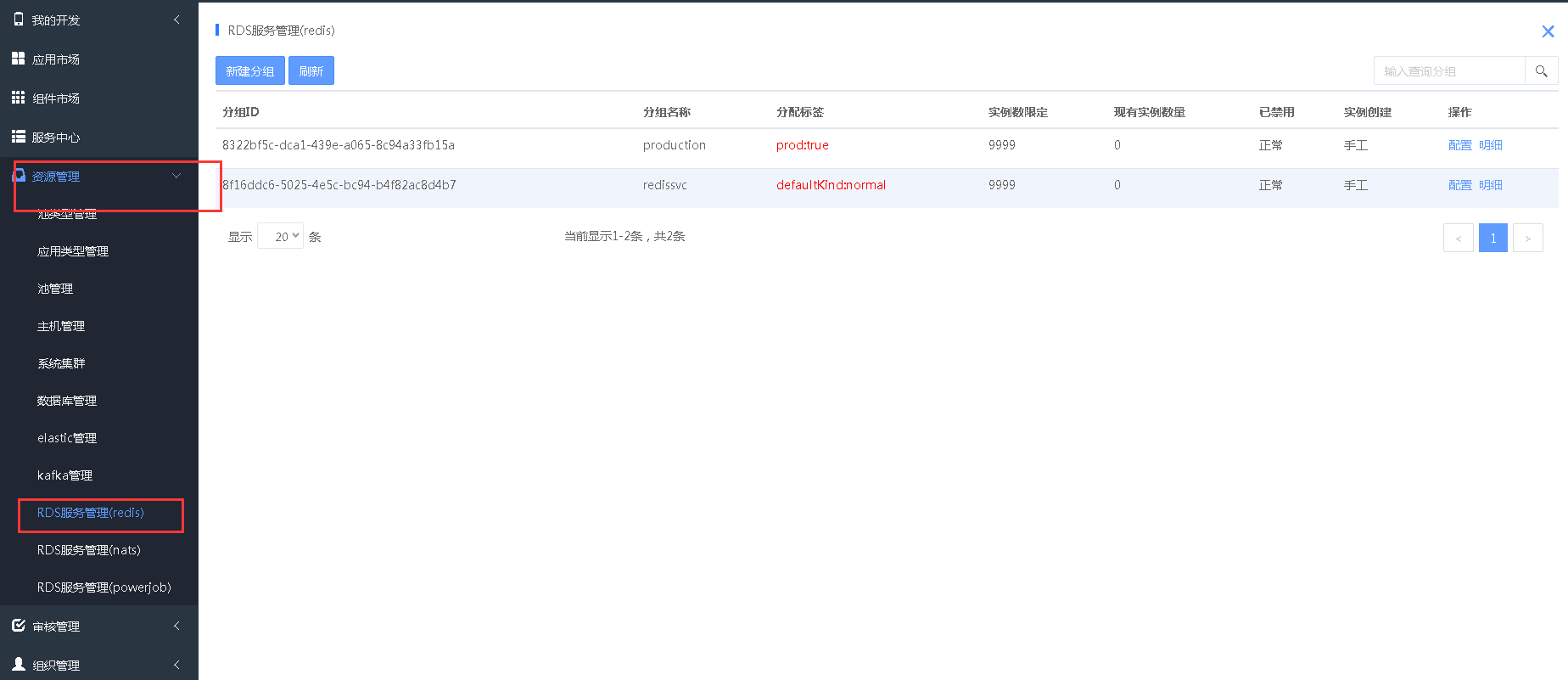Open the page size dropdown showing 20
The image size is (1568, 680).
point(280,236)
